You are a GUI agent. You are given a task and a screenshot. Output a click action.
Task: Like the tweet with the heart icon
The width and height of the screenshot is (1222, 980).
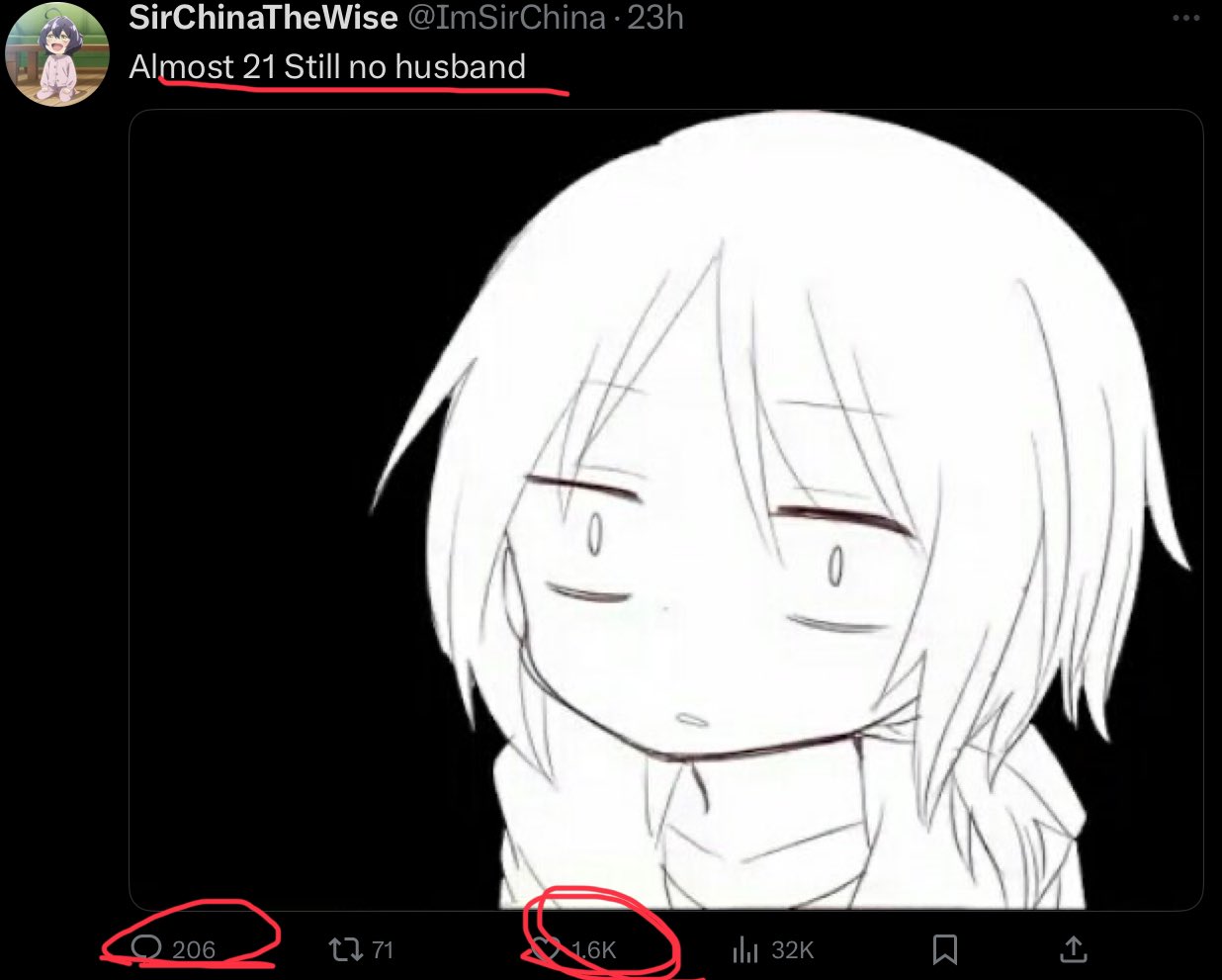tap(545, 950)
